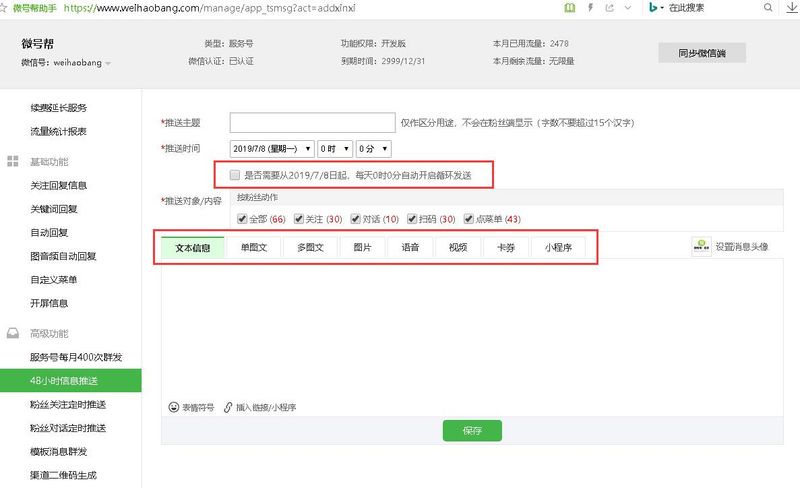800x488 pixels.
Task: Open 开屏信息 menu item
Action: coord(49,303)
